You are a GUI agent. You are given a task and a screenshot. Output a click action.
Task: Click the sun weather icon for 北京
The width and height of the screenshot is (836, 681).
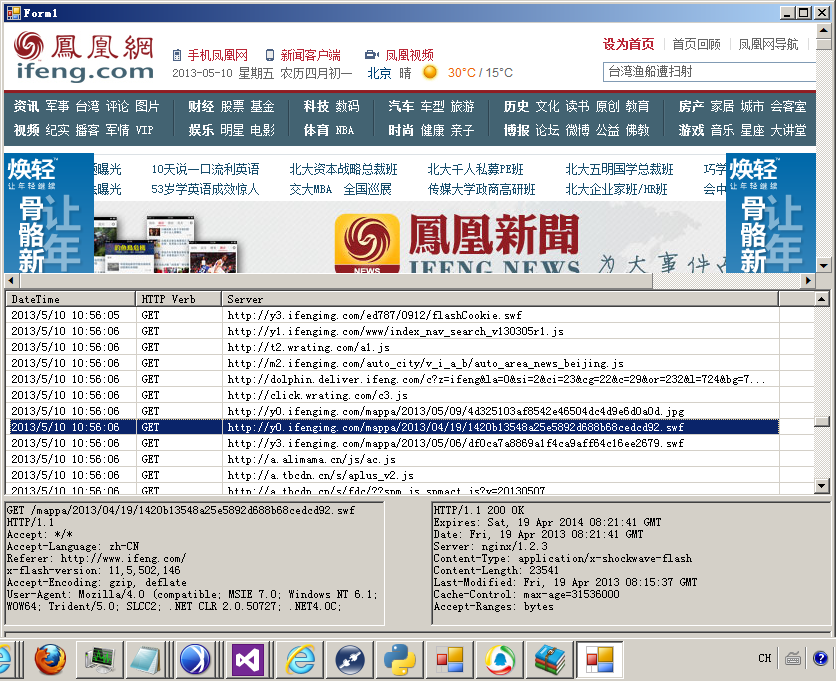tap(430, 73)
